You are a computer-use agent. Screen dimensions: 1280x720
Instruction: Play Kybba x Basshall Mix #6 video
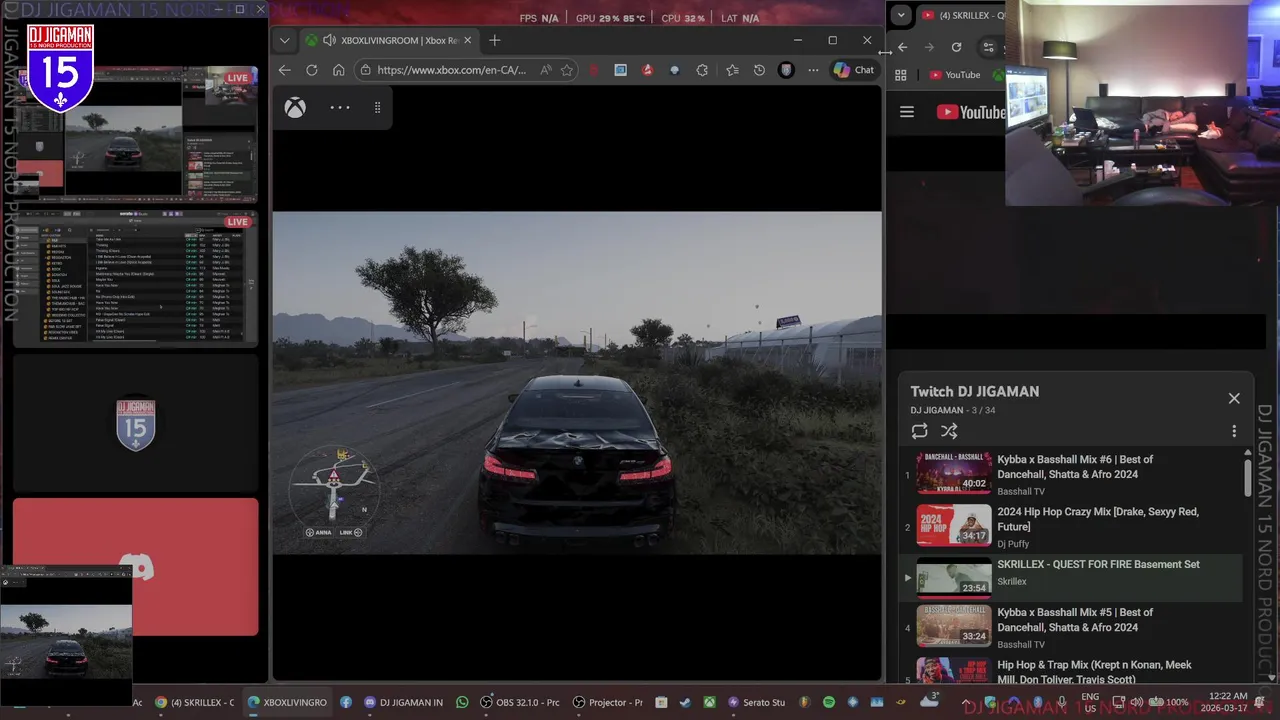(x=1071, y=474)
